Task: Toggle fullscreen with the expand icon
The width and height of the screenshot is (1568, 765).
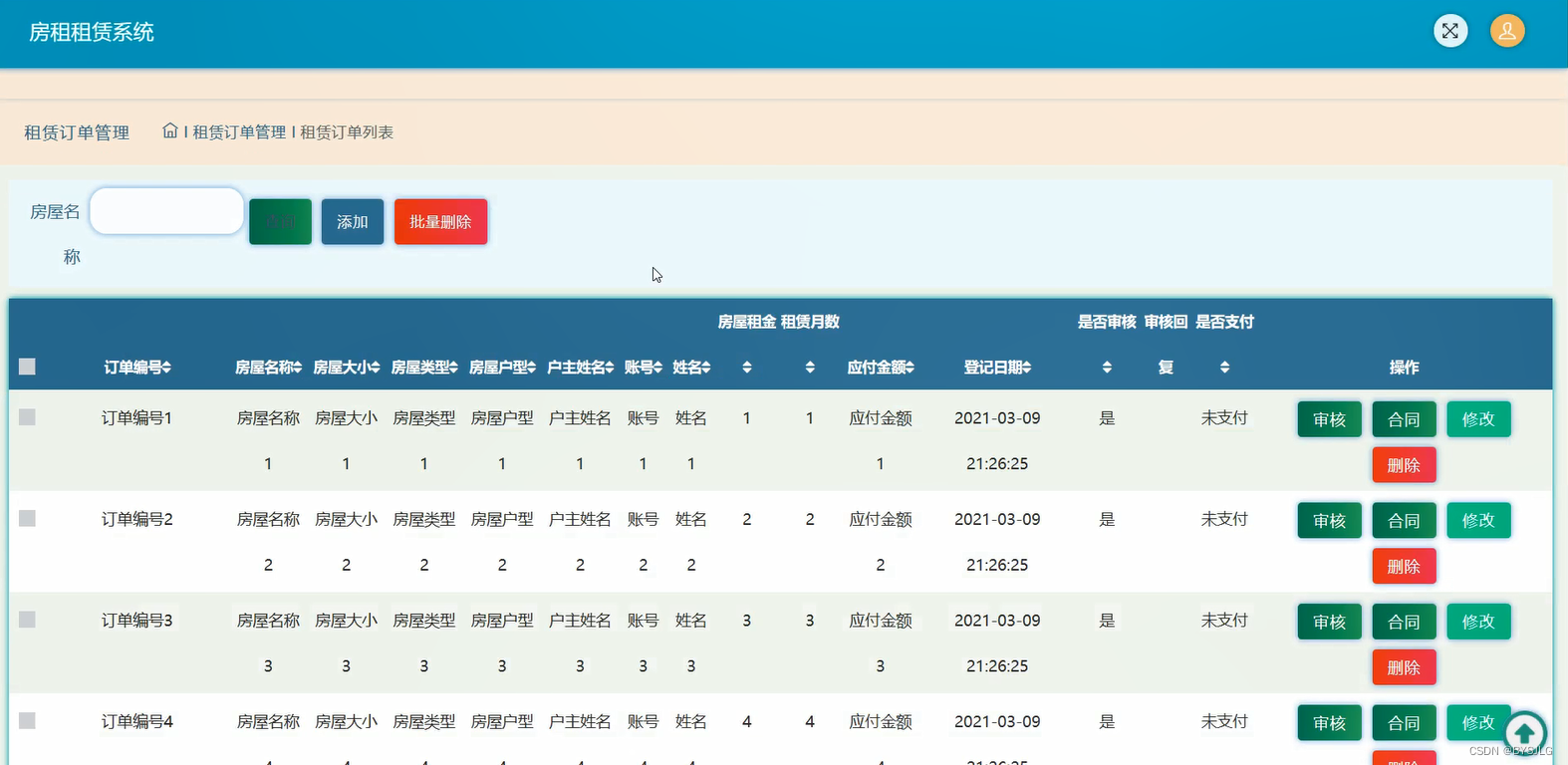Action: coord(1450,31)
